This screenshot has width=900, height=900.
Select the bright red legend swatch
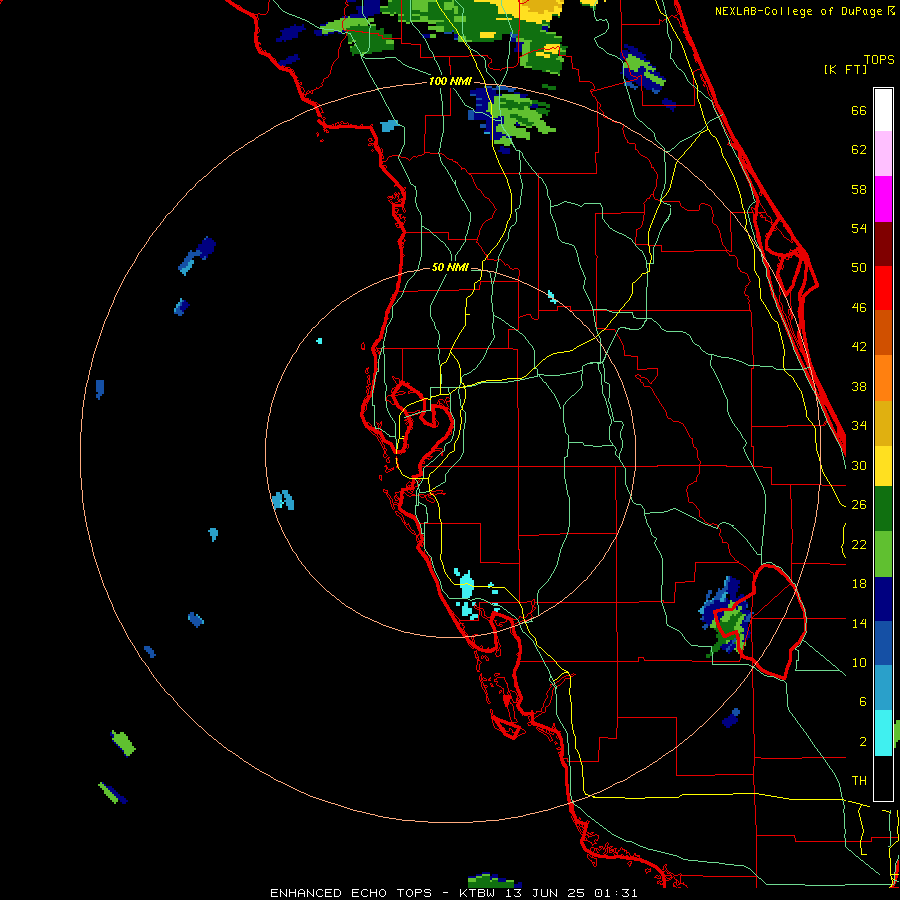[x=883, y=288]
